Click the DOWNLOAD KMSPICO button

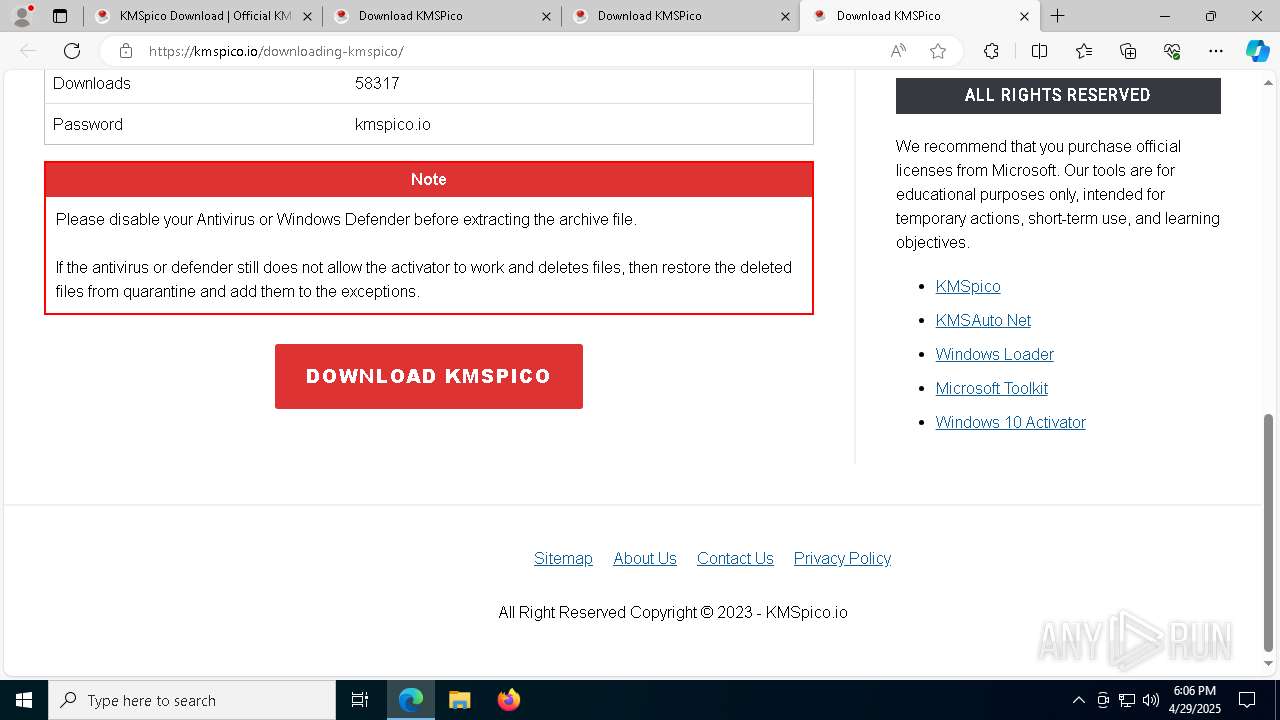point(429,376)
